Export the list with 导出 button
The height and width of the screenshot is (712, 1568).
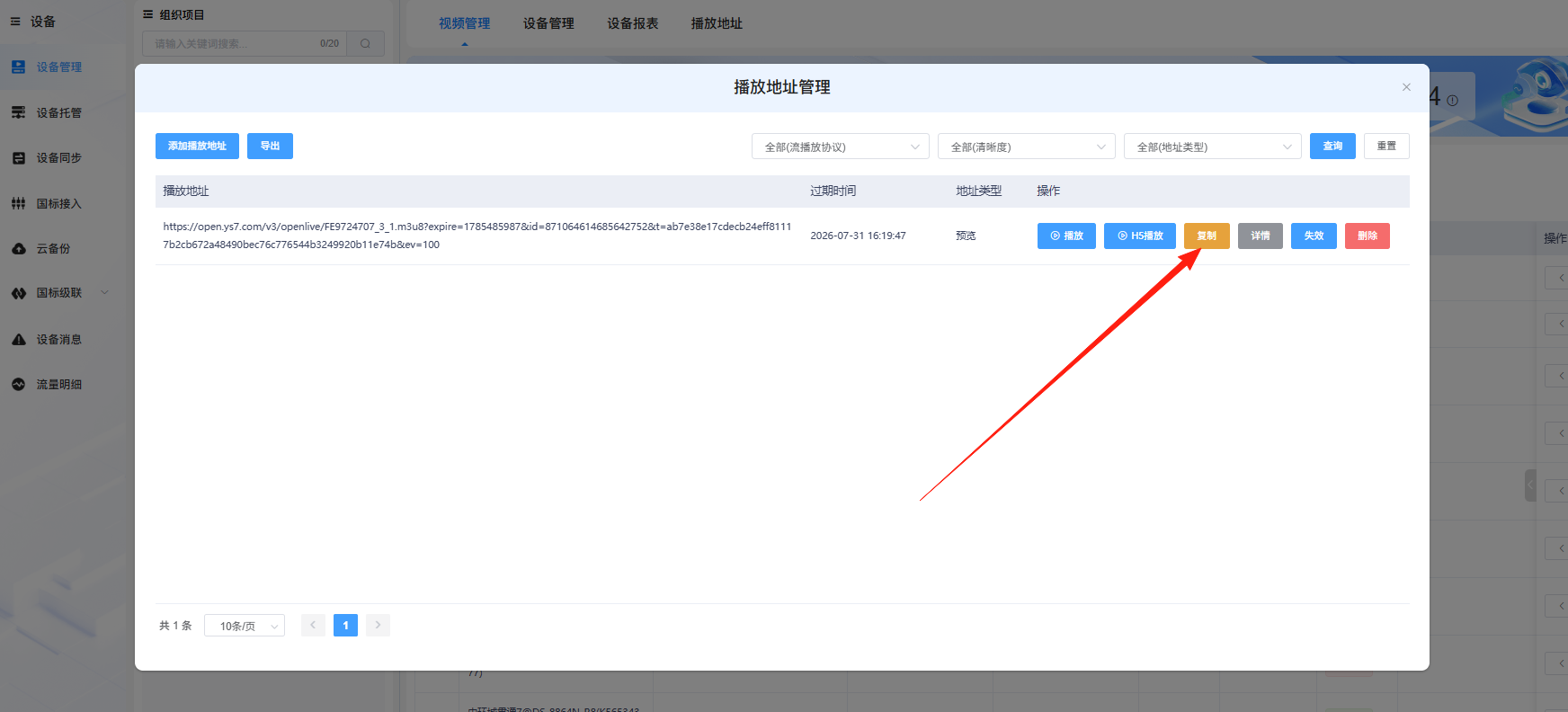pos(270,147)
